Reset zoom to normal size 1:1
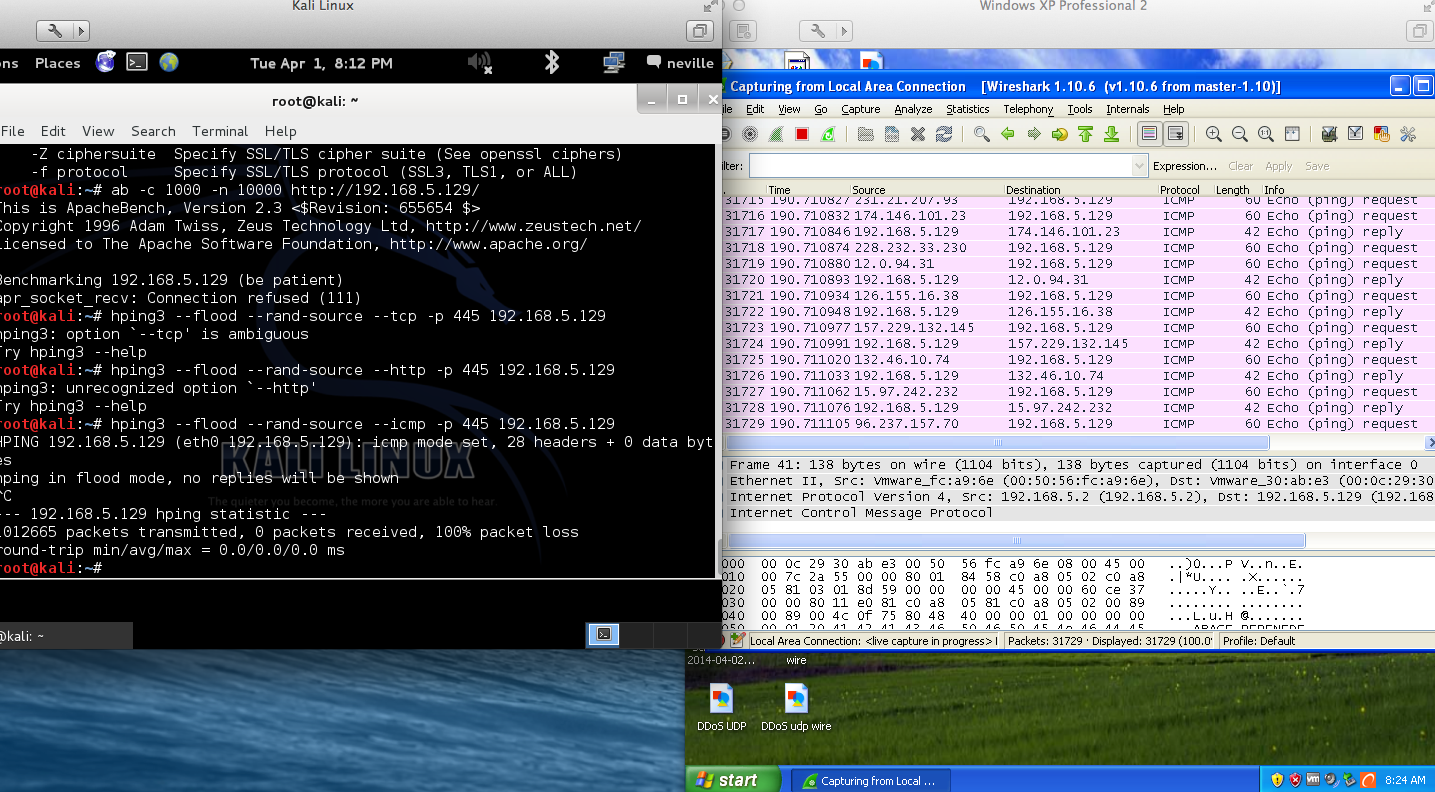 pos(1266,134)
